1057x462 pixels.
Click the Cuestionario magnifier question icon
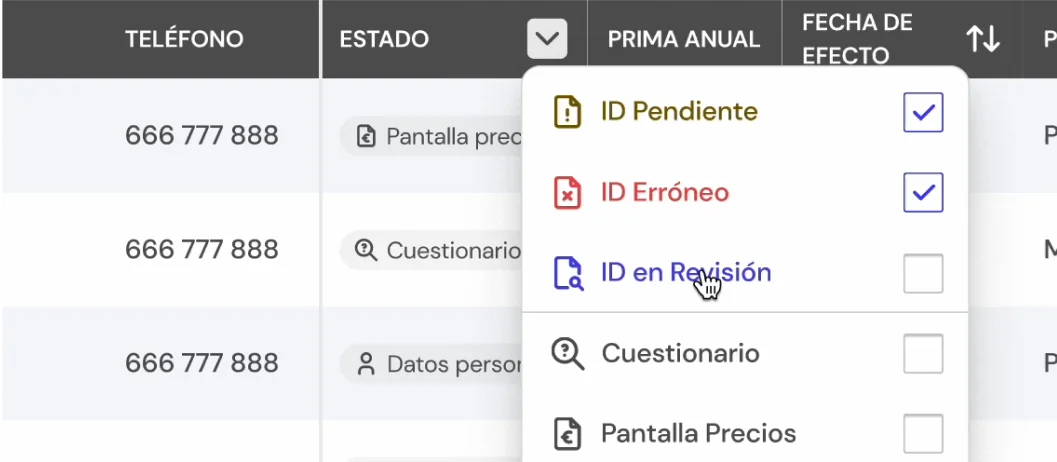567,353
